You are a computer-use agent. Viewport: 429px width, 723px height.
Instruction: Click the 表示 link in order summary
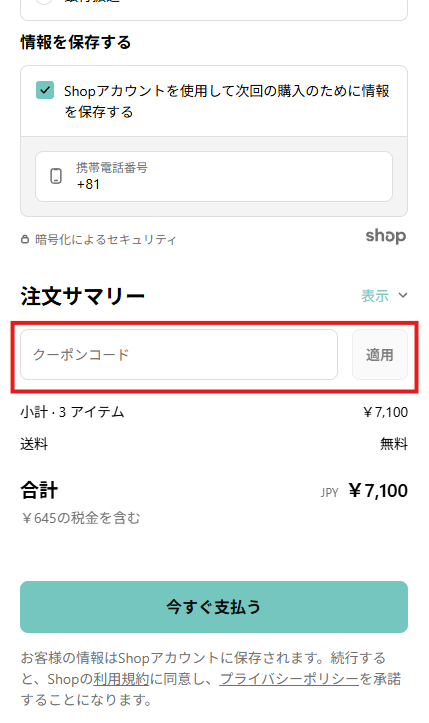coord(375,295)
